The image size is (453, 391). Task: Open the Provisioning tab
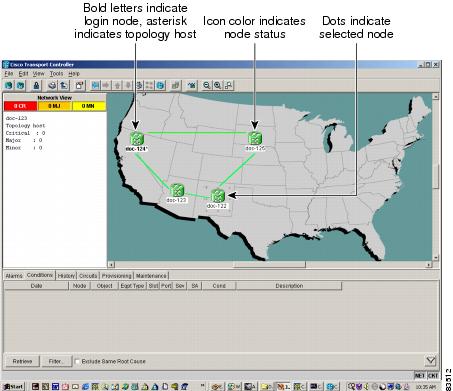tap(117, 276)
